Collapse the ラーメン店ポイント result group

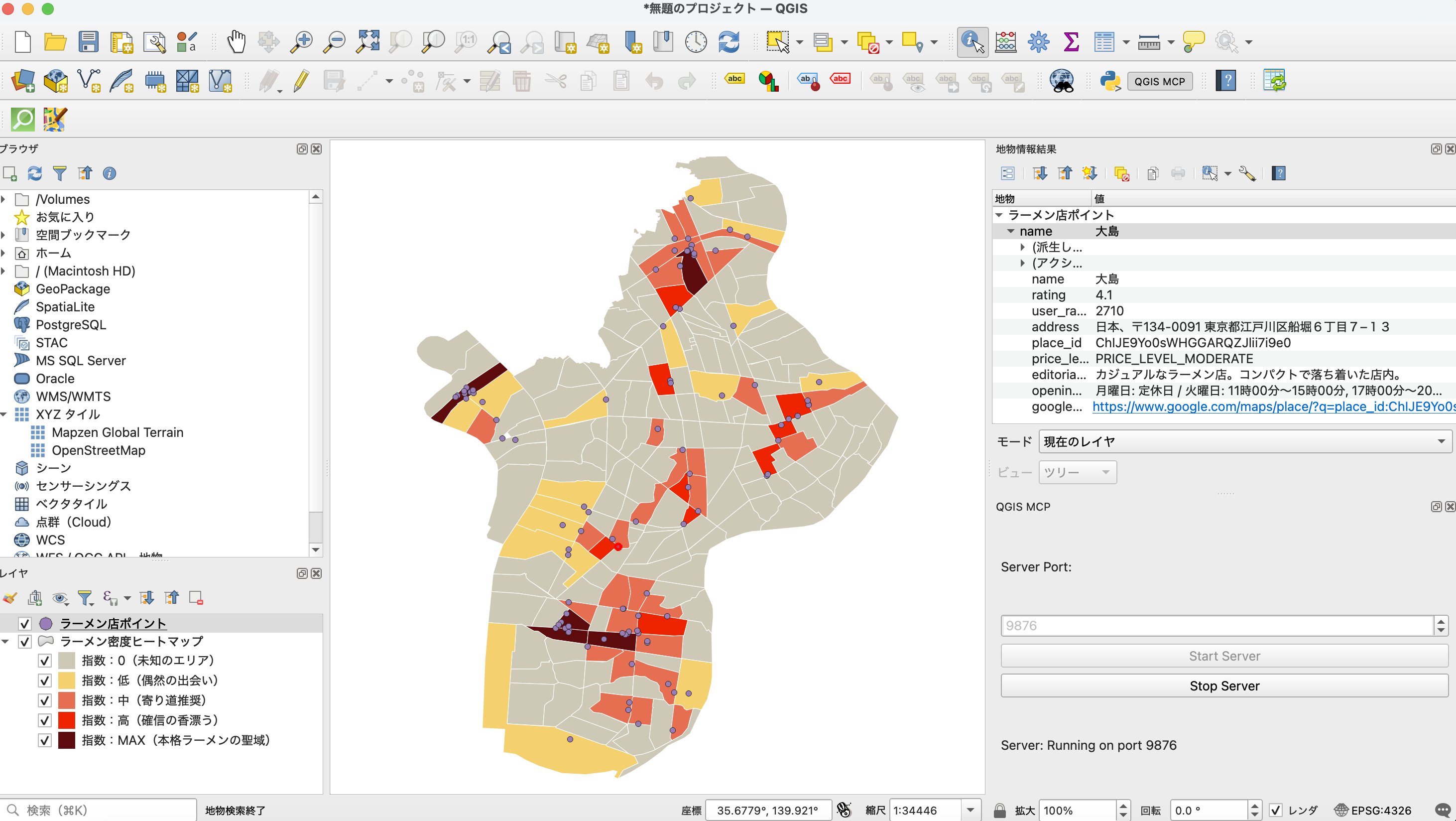click(x=999, y=215)
